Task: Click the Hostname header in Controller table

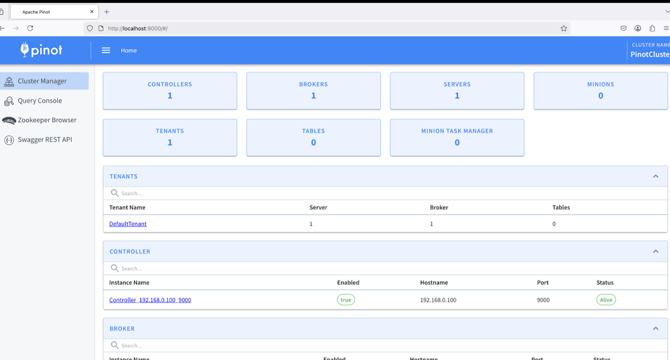Action: (x=434, y=283)
